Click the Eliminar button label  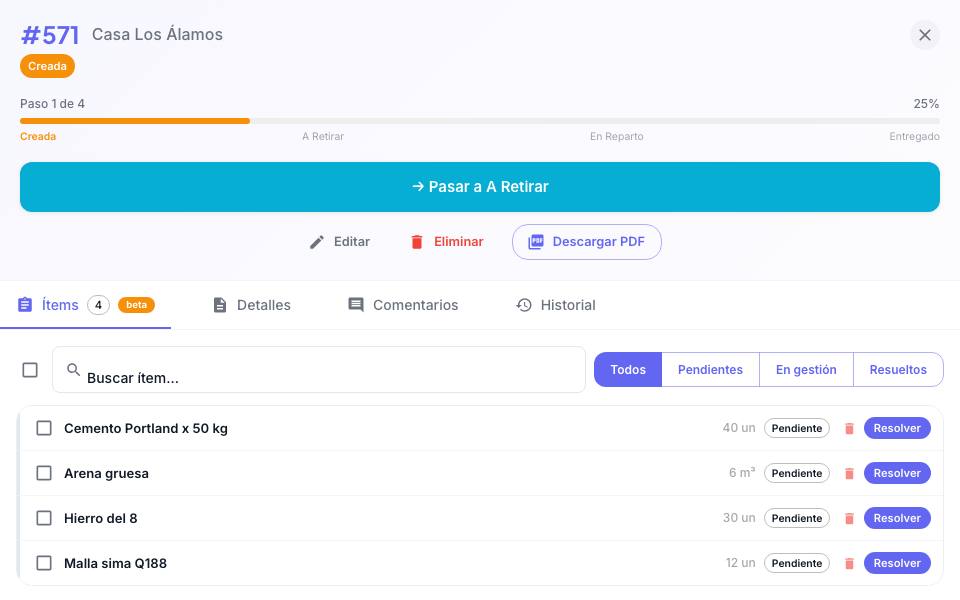tap(459, 242)
